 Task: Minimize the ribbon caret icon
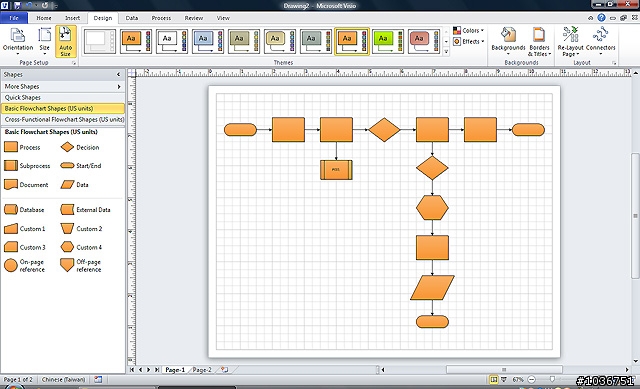point(590,18)
